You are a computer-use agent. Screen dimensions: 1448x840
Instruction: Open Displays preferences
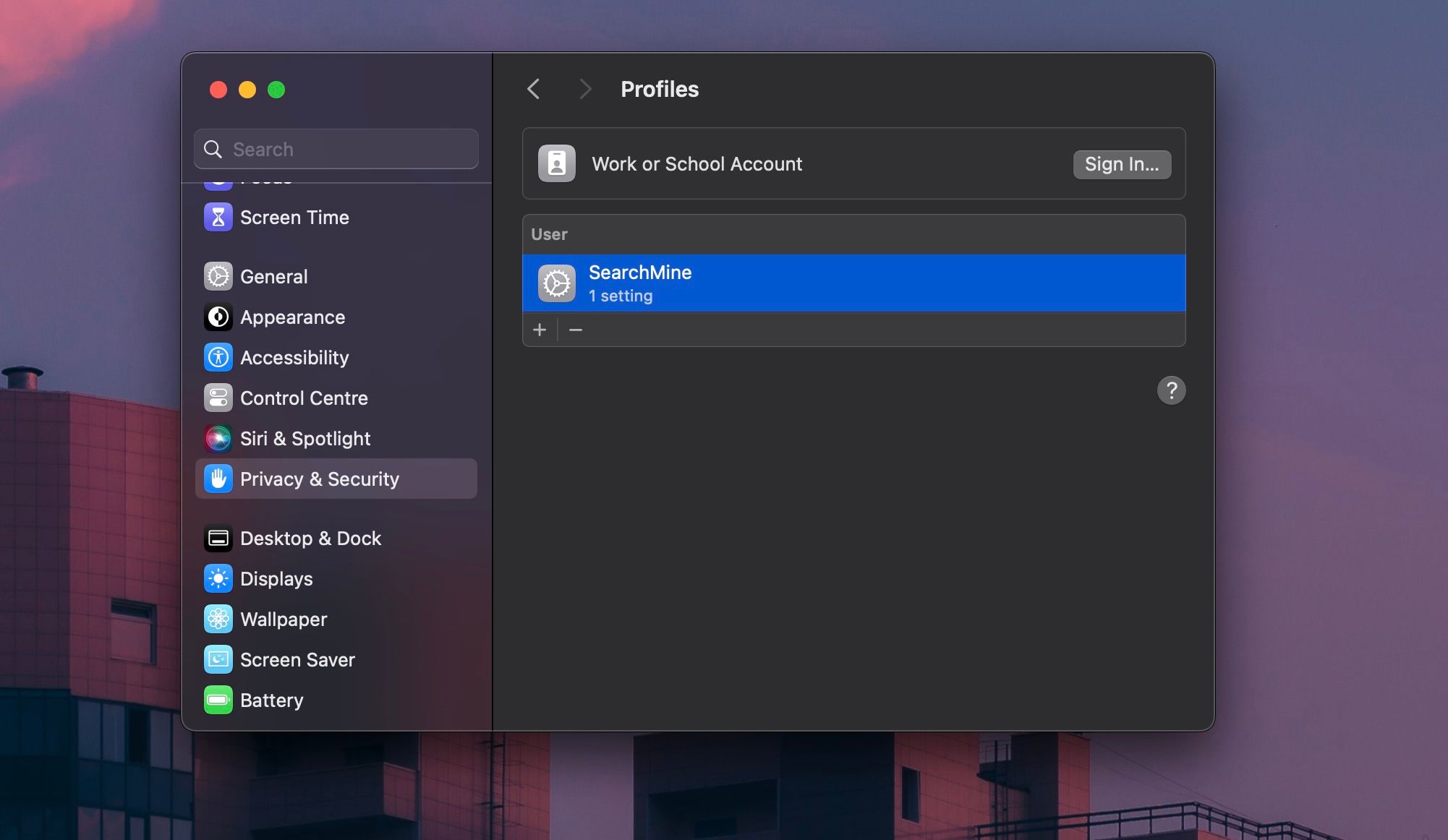pos(218,578)
